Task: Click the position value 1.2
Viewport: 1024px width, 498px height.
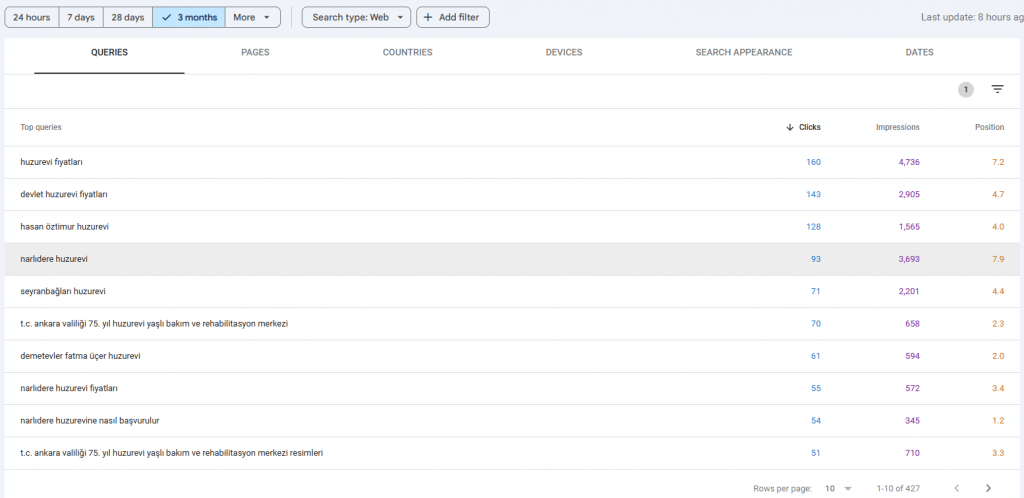Action: [x=998, y=421]
